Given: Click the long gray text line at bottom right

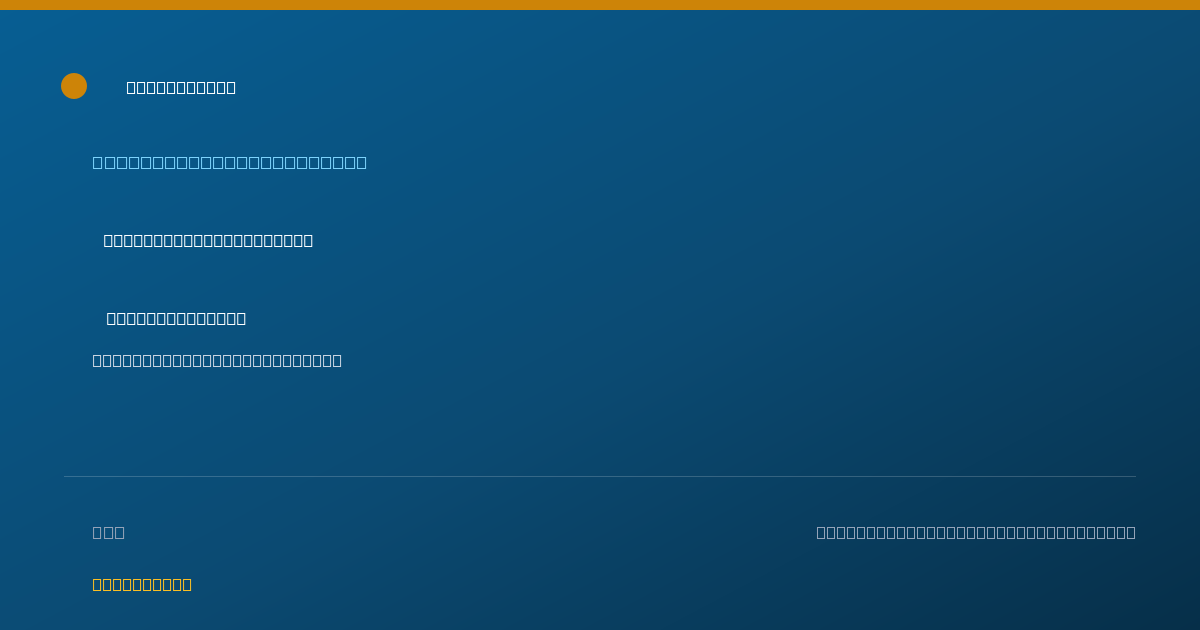Looking at the screenshot, I should tap(976, 532).
